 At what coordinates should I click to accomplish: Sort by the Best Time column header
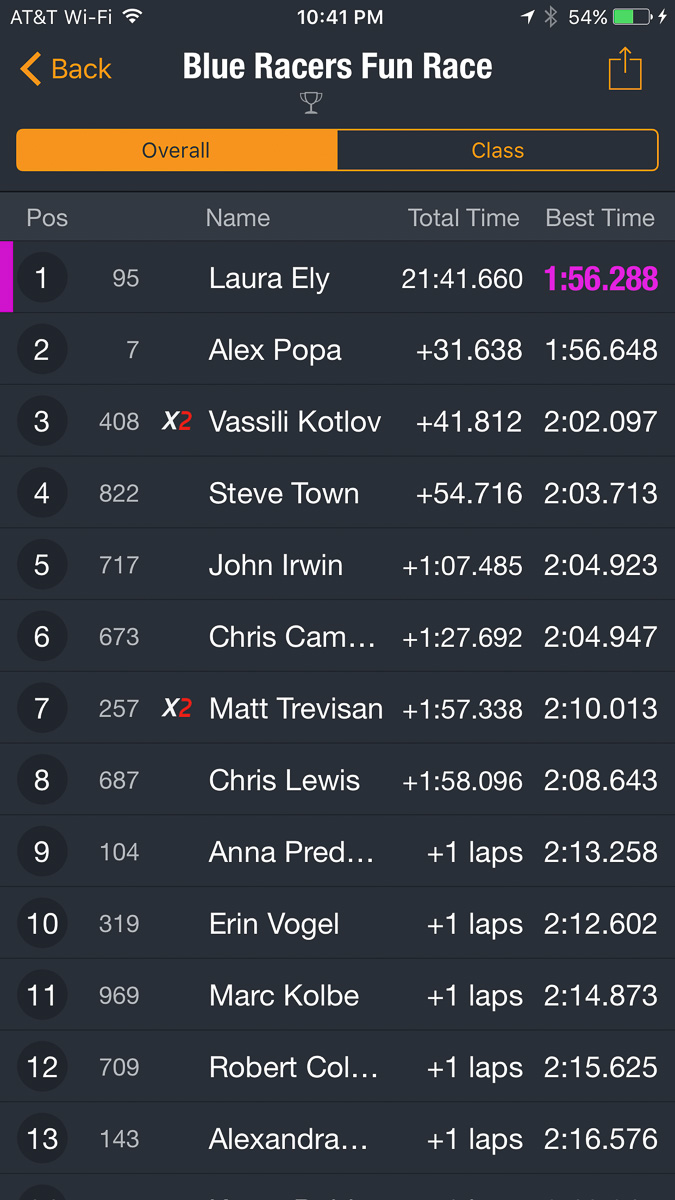pos(600,218)
